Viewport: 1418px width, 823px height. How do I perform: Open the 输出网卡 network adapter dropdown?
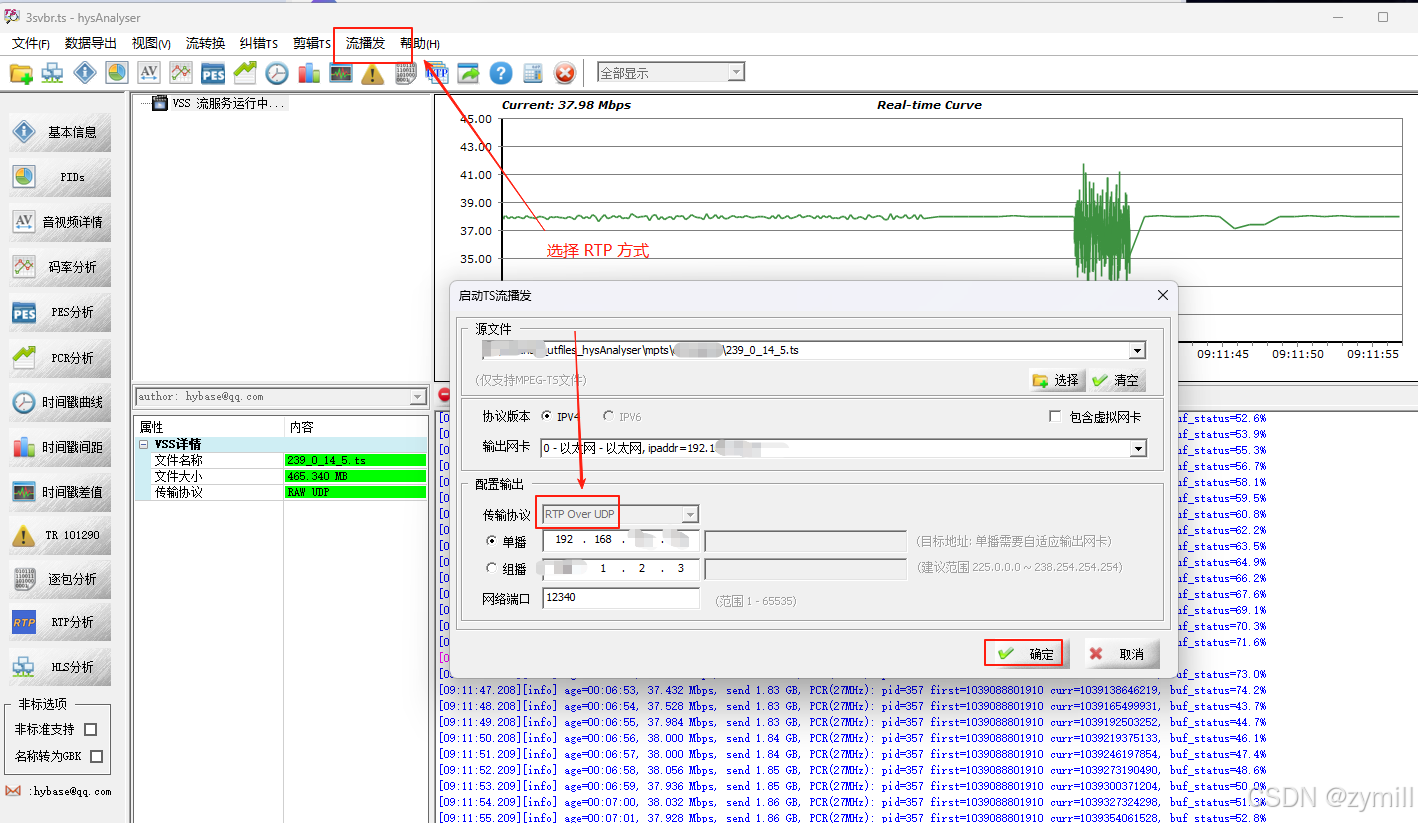1138,448
